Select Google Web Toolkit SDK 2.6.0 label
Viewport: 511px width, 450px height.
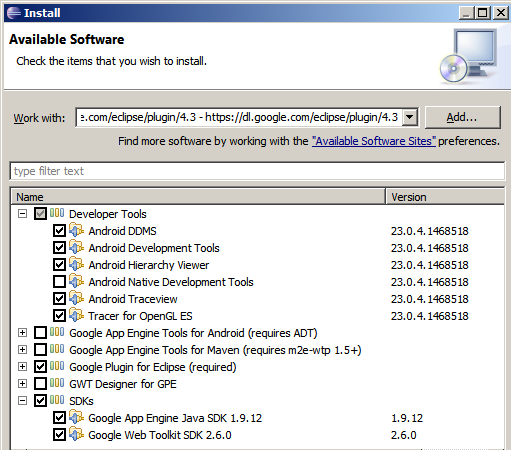[x=160, y=435]
